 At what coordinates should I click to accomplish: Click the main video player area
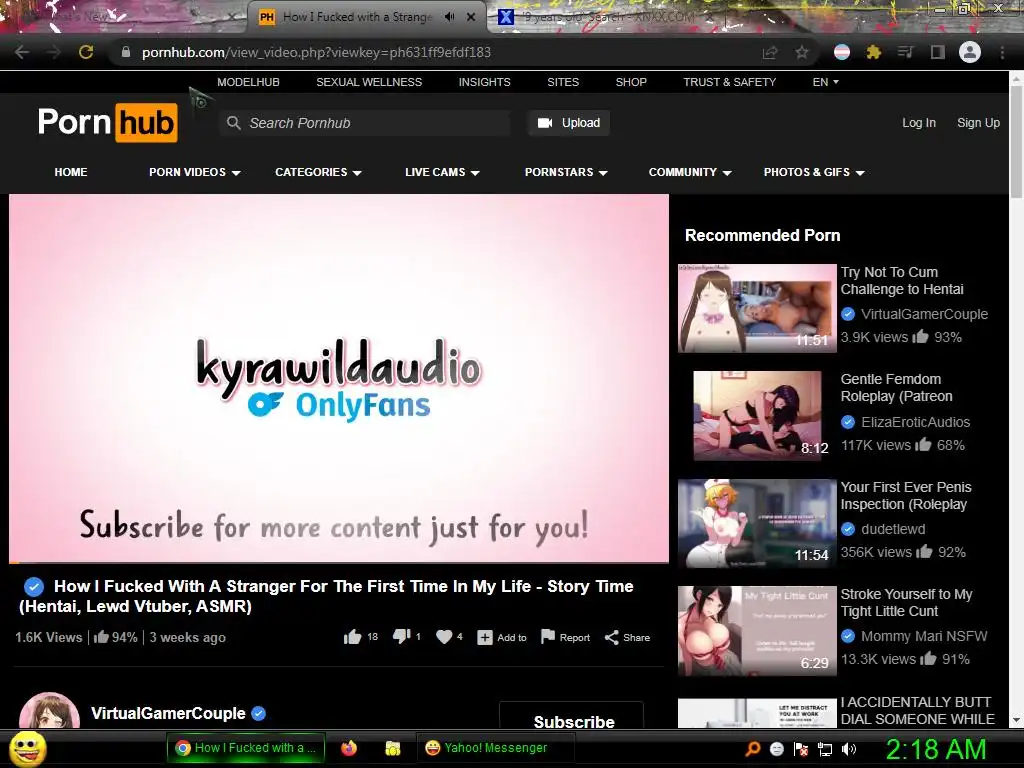pos(339,377)
